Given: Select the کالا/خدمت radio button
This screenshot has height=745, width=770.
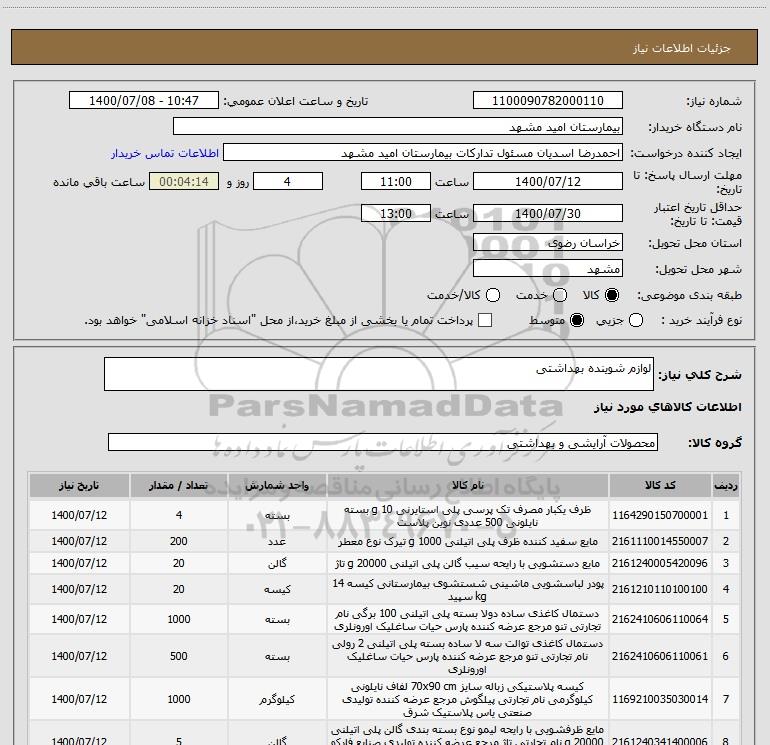Looking at the screenshot, I should point(493,295).
